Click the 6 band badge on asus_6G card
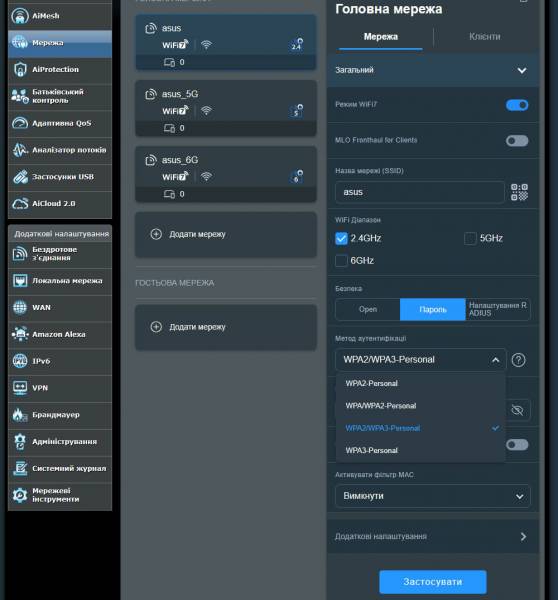The height and width of the screenshot is (600, 558). (297, 176)
